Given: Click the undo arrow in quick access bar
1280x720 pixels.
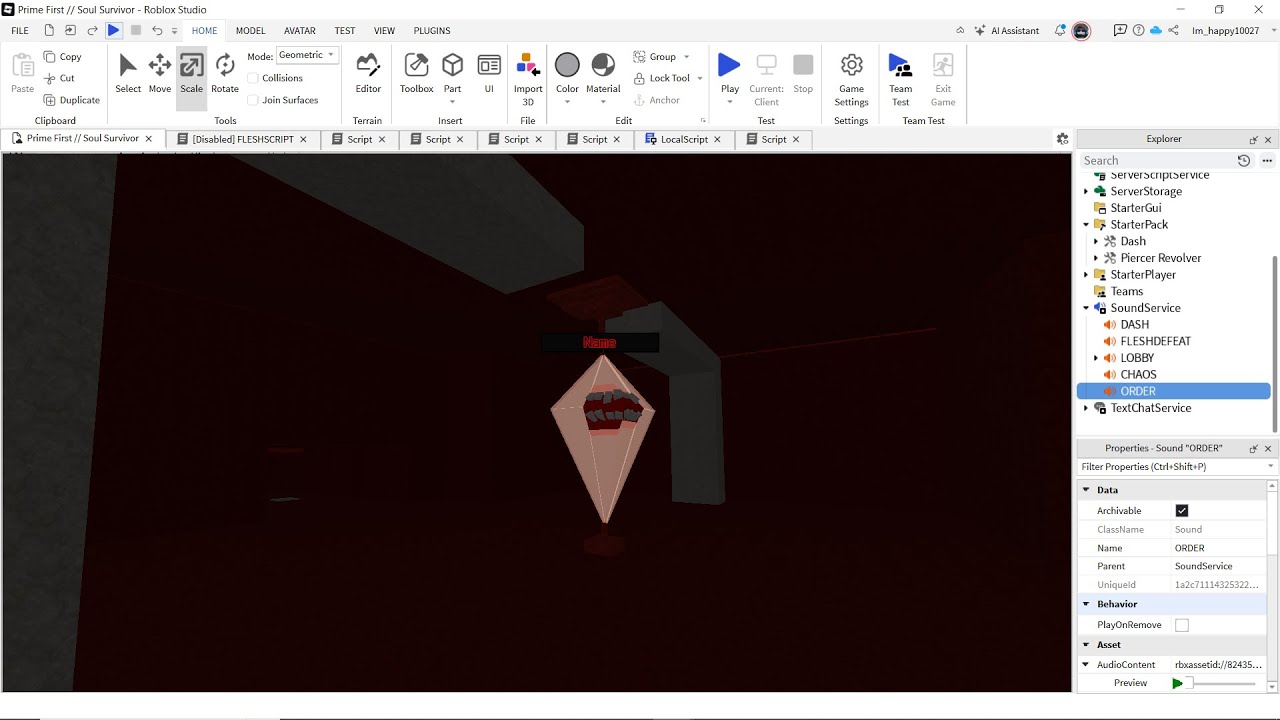Looking at the screenshot, I should pos(157,31).
